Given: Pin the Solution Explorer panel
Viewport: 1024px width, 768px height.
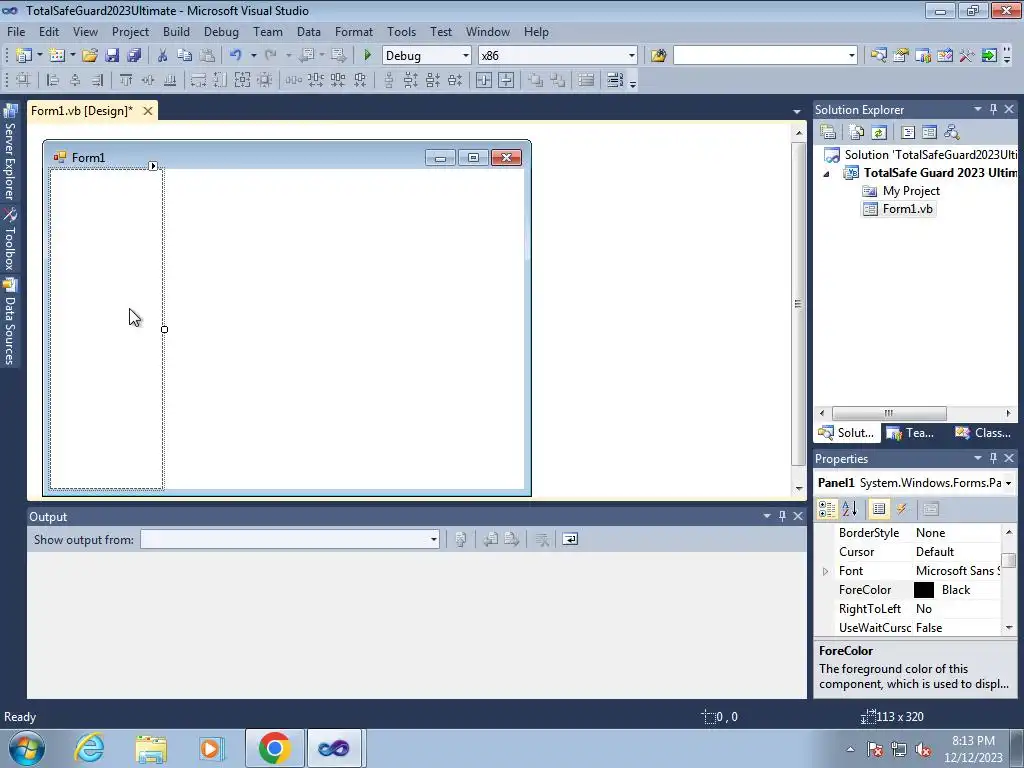Looking at the screenshot, I should coord(993,109).
